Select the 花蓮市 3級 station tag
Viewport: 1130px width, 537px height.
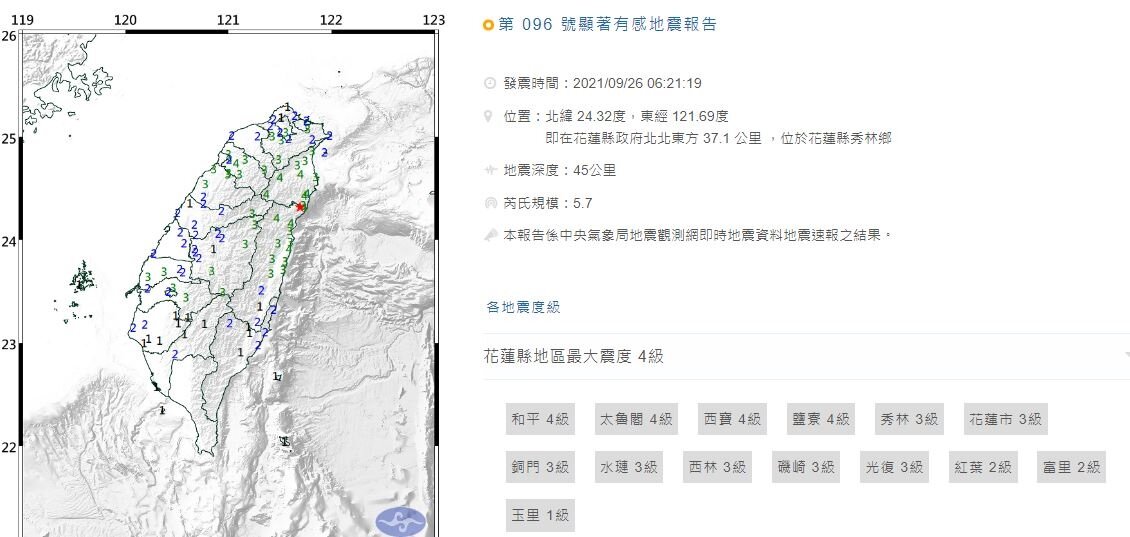pyautogui.click(x=1005, y=419)
